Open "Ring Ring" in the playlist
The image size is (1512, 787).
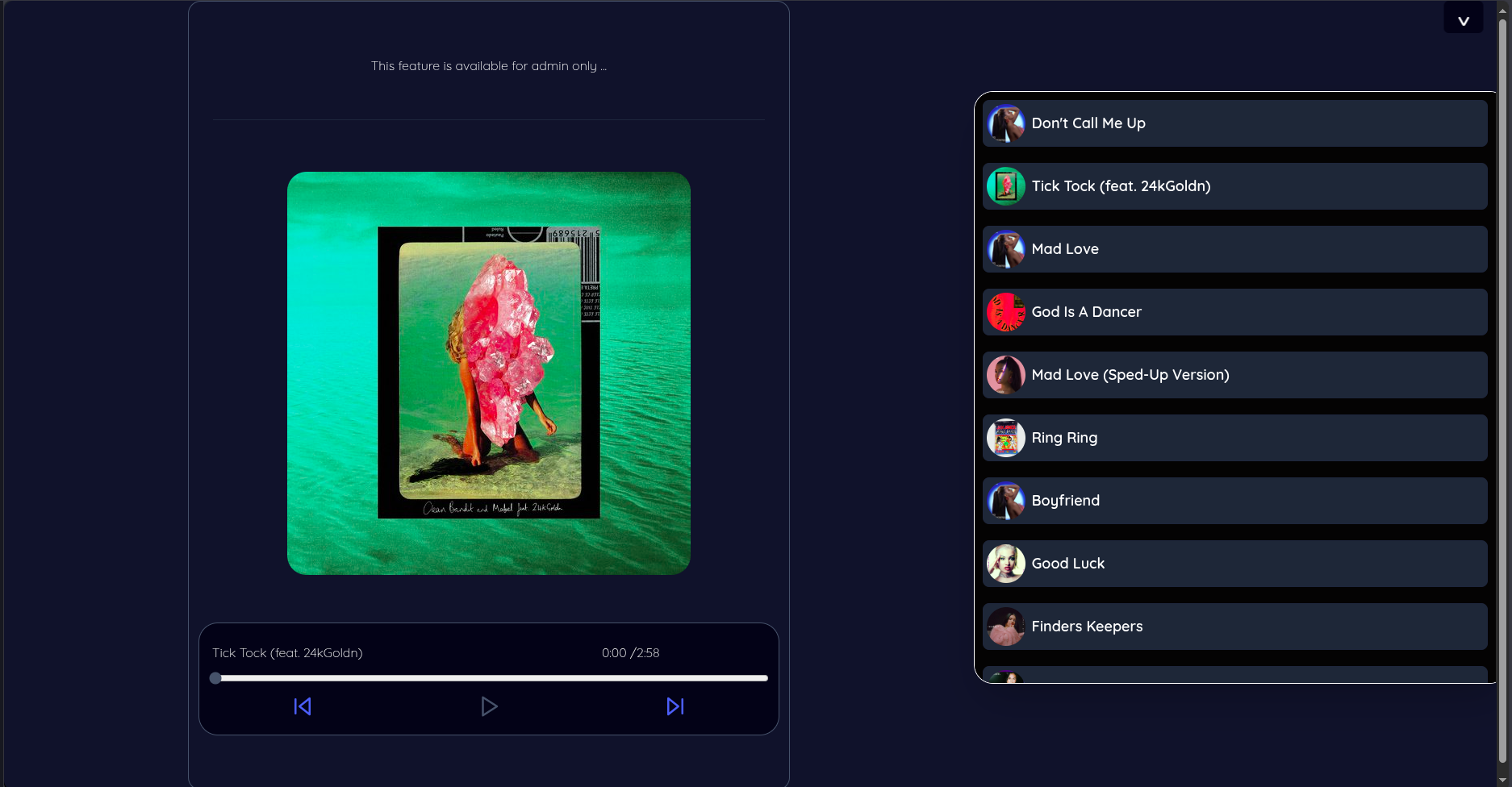[1234, 438]
